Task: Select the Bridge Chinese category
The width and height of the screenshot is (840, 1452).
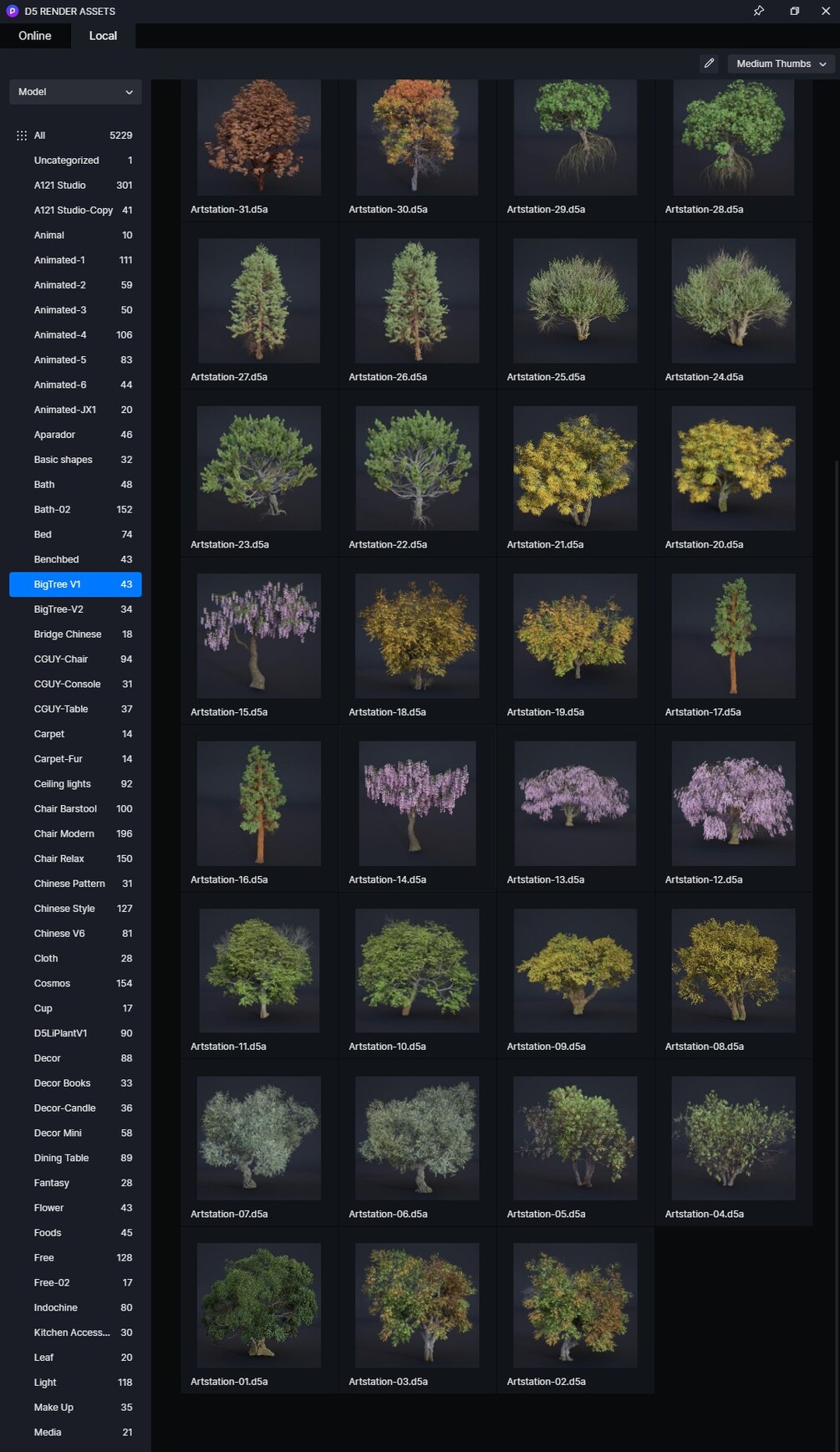Action: pyautogui.click(x=75, y=634)
